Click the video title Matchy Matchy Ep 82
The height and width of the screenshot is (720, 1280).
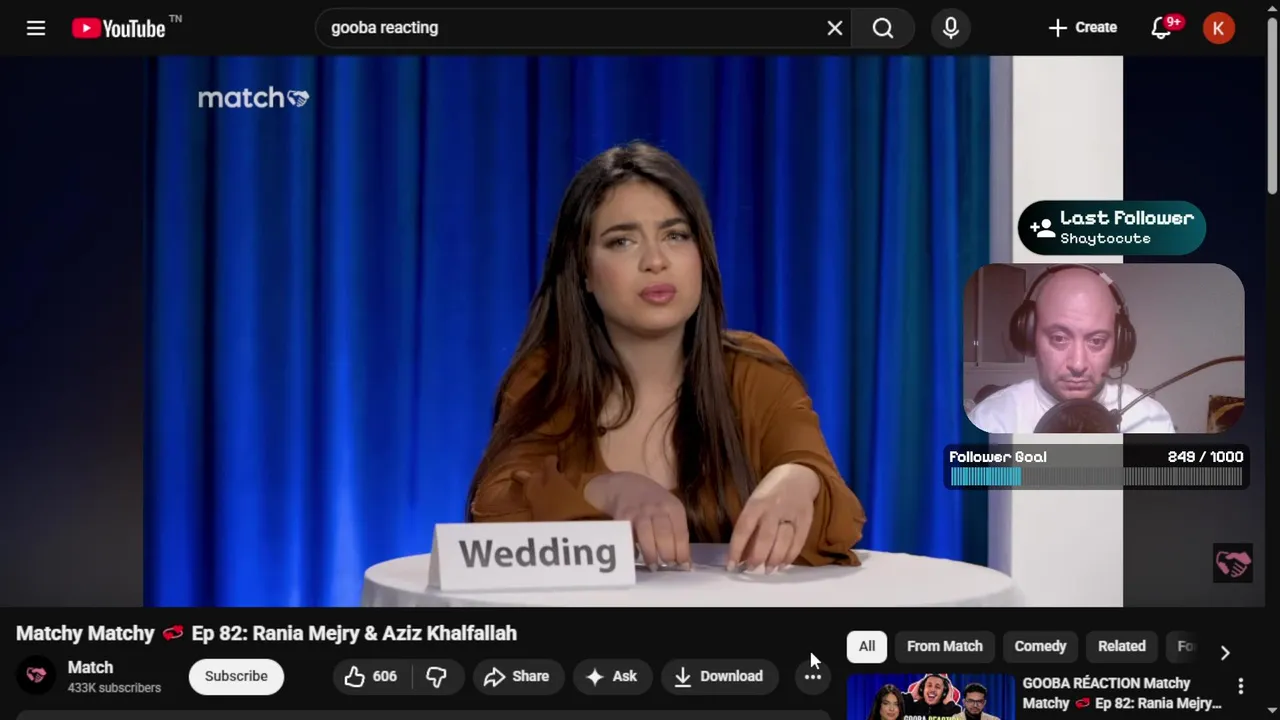point(266,633)
